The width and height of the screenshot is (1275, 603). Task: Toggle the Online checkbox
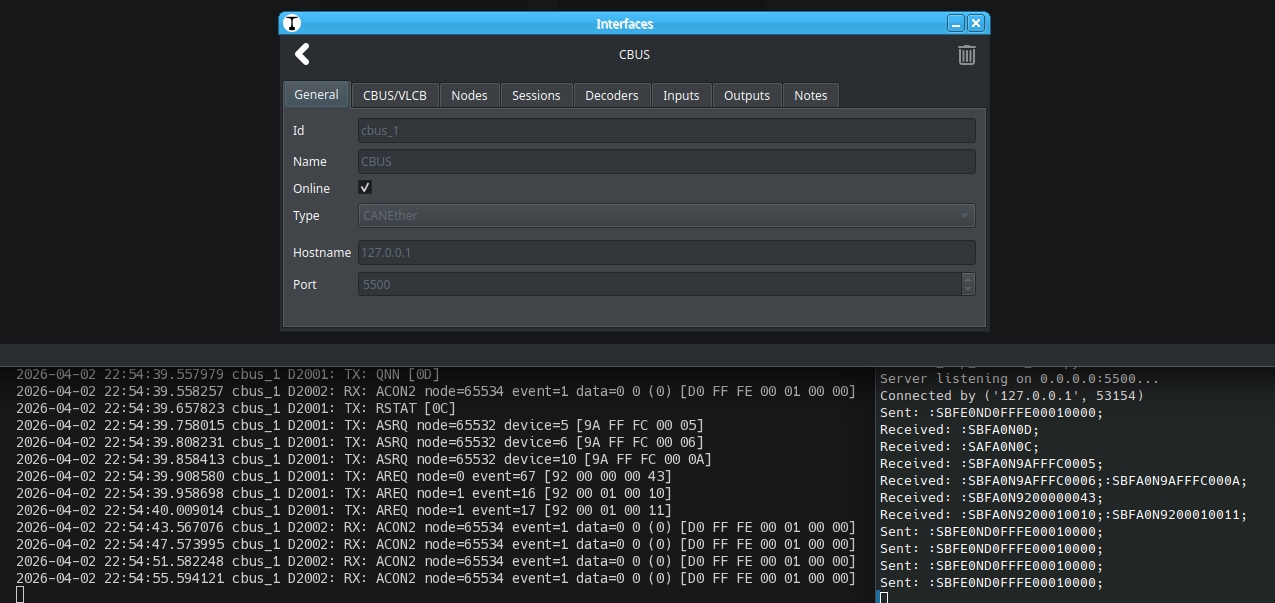click(x=365, y=188)
